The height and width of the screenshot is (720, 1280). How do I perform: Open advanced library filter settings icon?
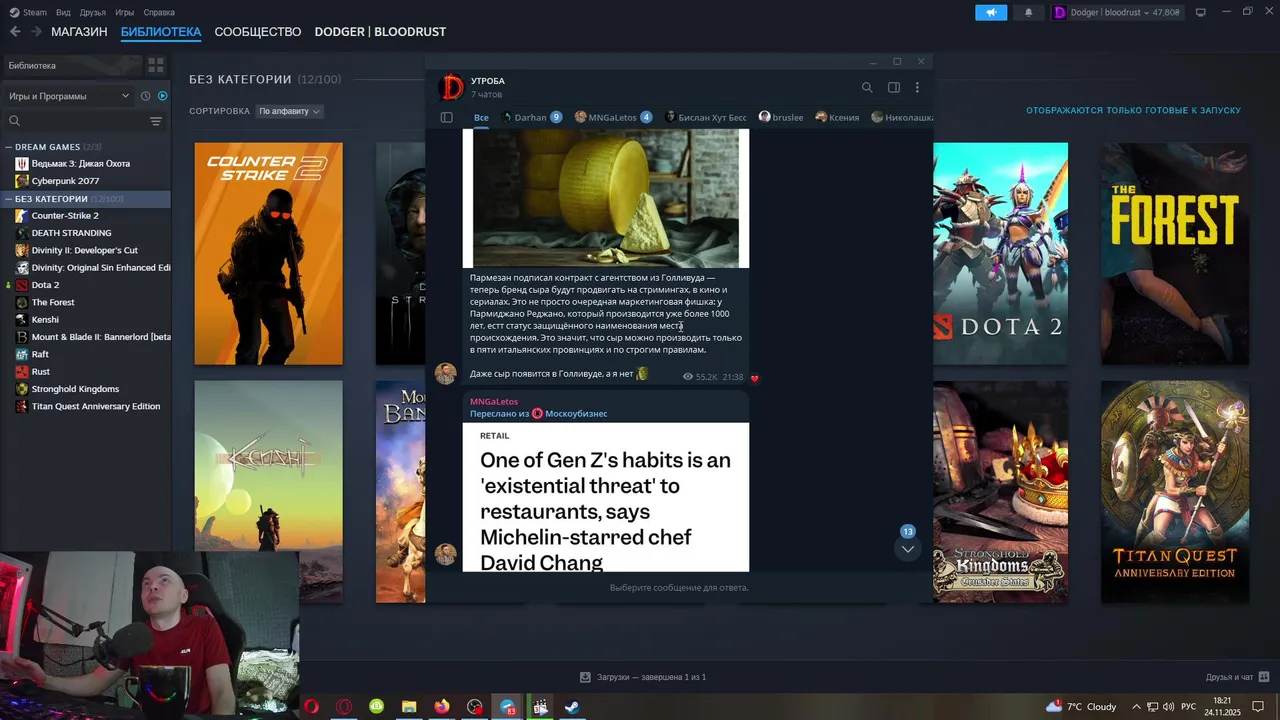click(x=156, y=121)
